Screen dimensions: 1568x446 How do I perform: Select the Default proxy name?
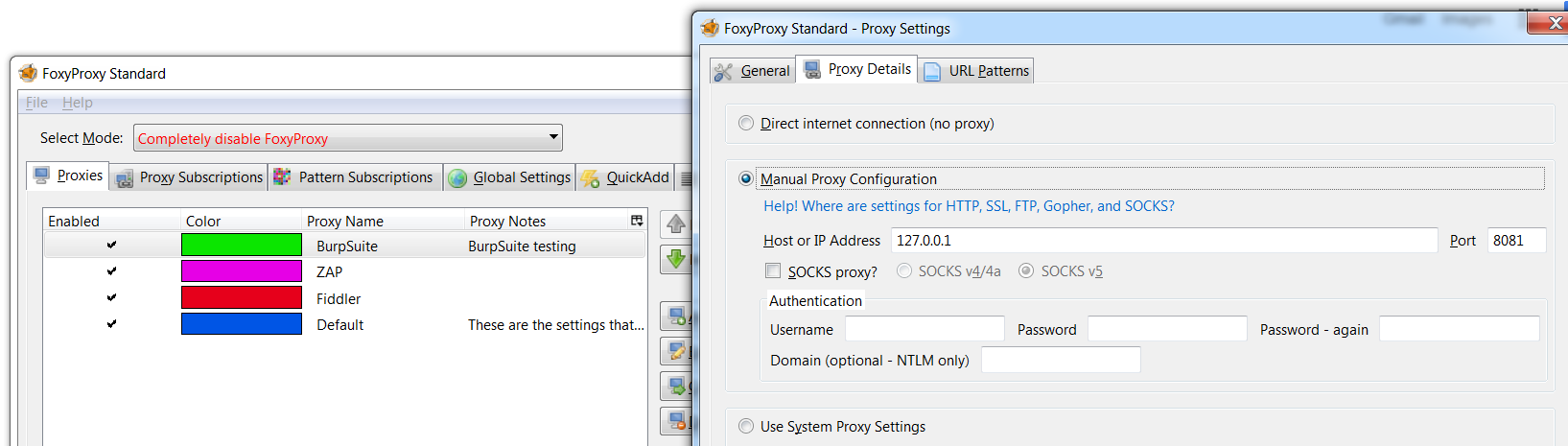340,325
